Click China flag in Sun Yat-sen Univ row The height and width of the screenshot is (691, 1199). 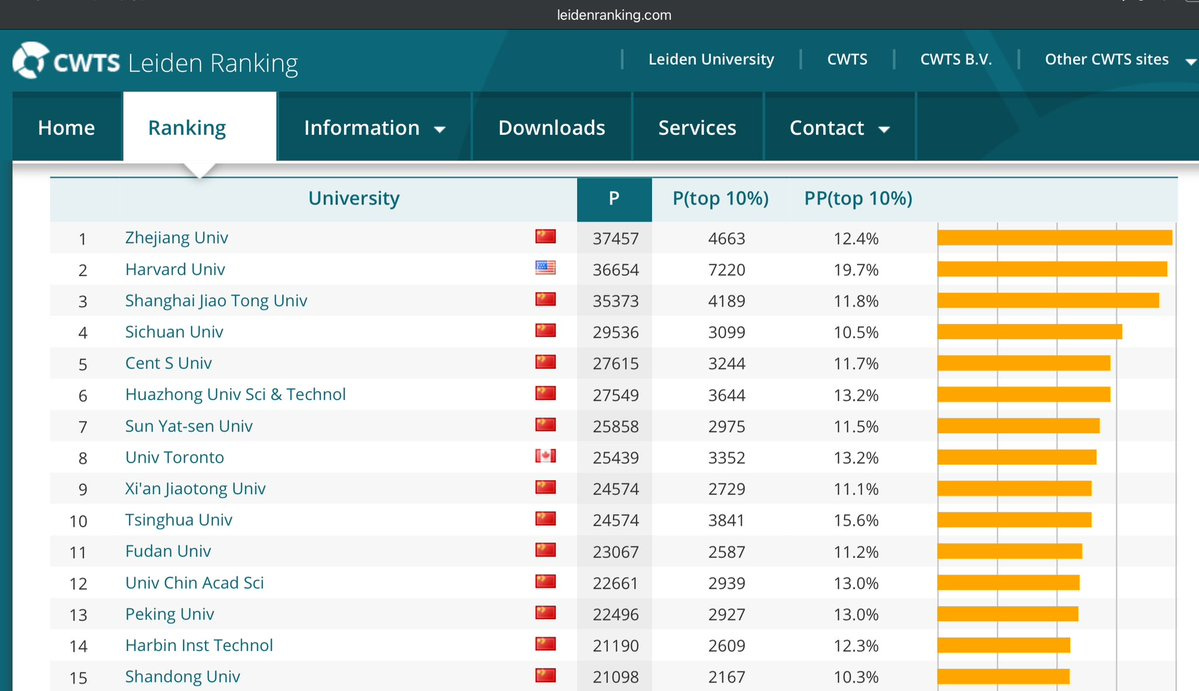pos(545,425)
